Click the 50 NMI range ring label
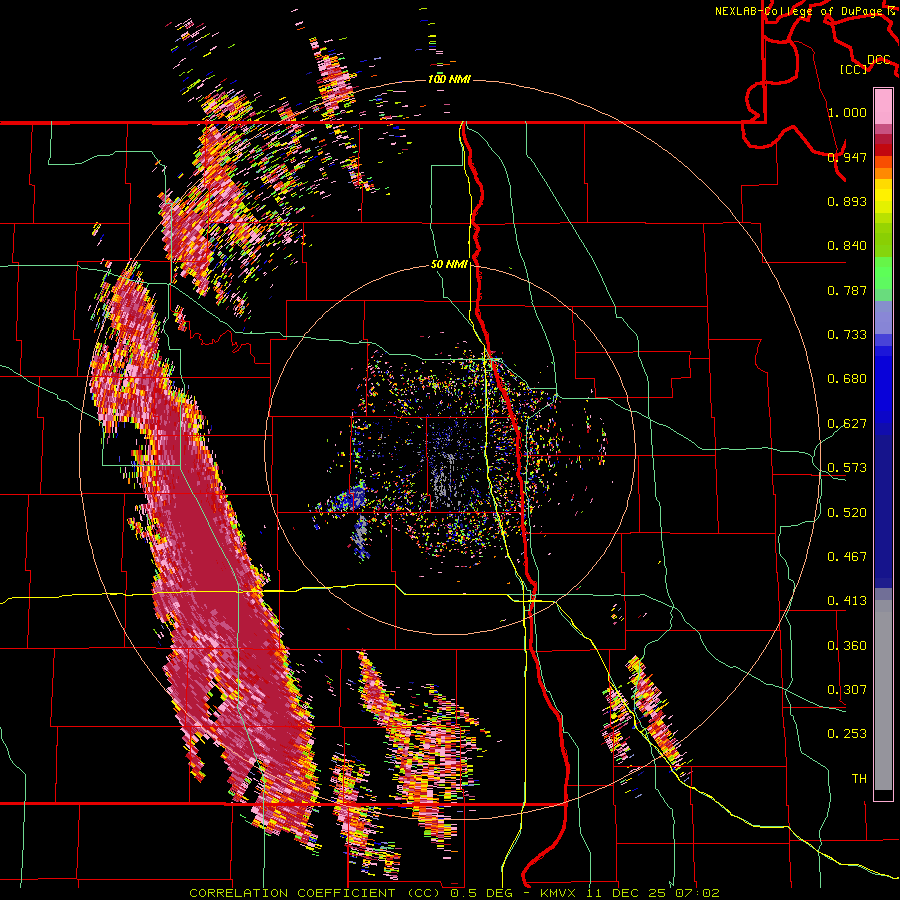Image resolution: width=900 pixels, height=900 pixels. [449, 264]
